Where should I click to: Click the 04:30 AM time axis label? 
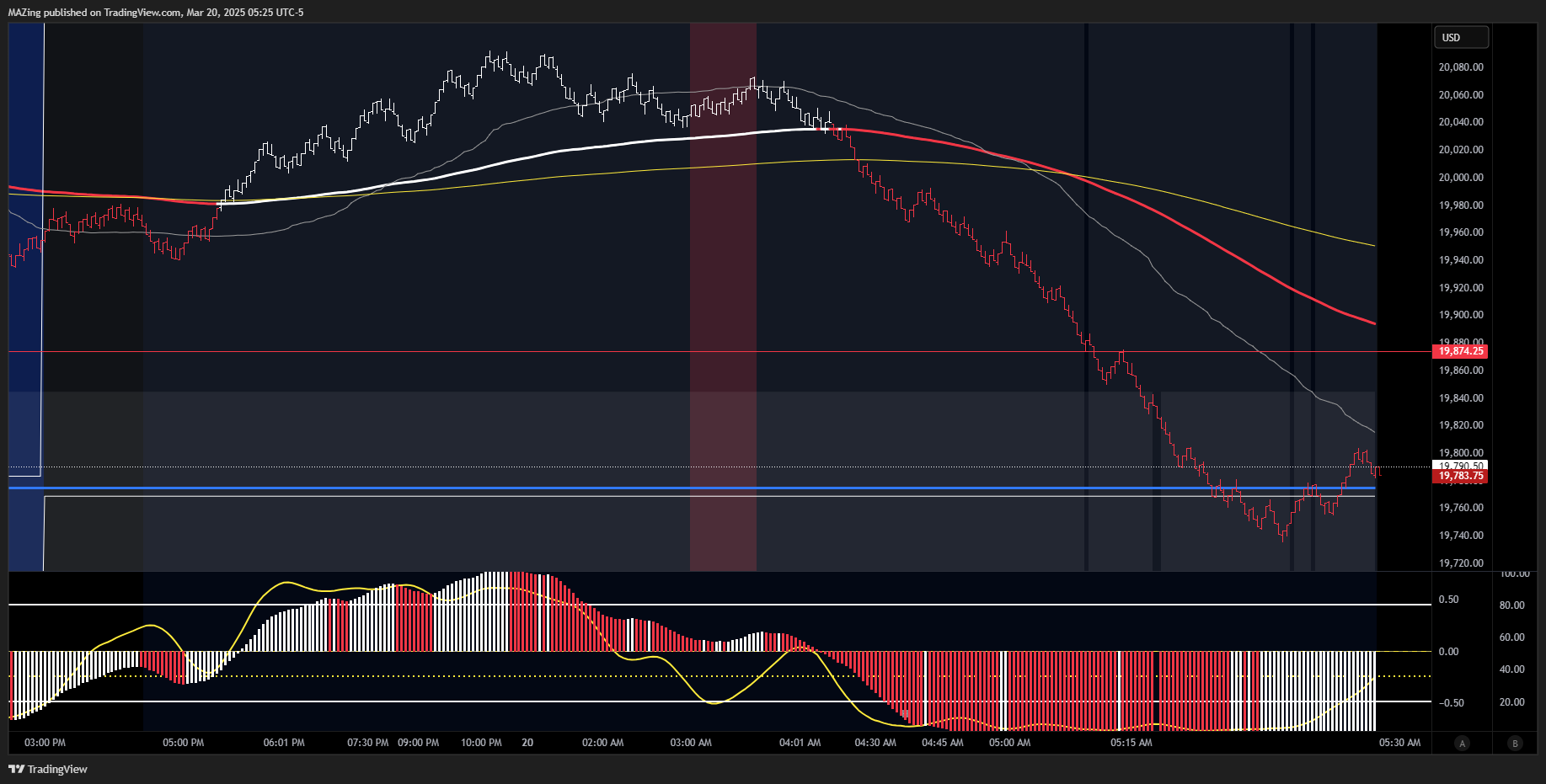pyautogui.click(x=875, y=743)
